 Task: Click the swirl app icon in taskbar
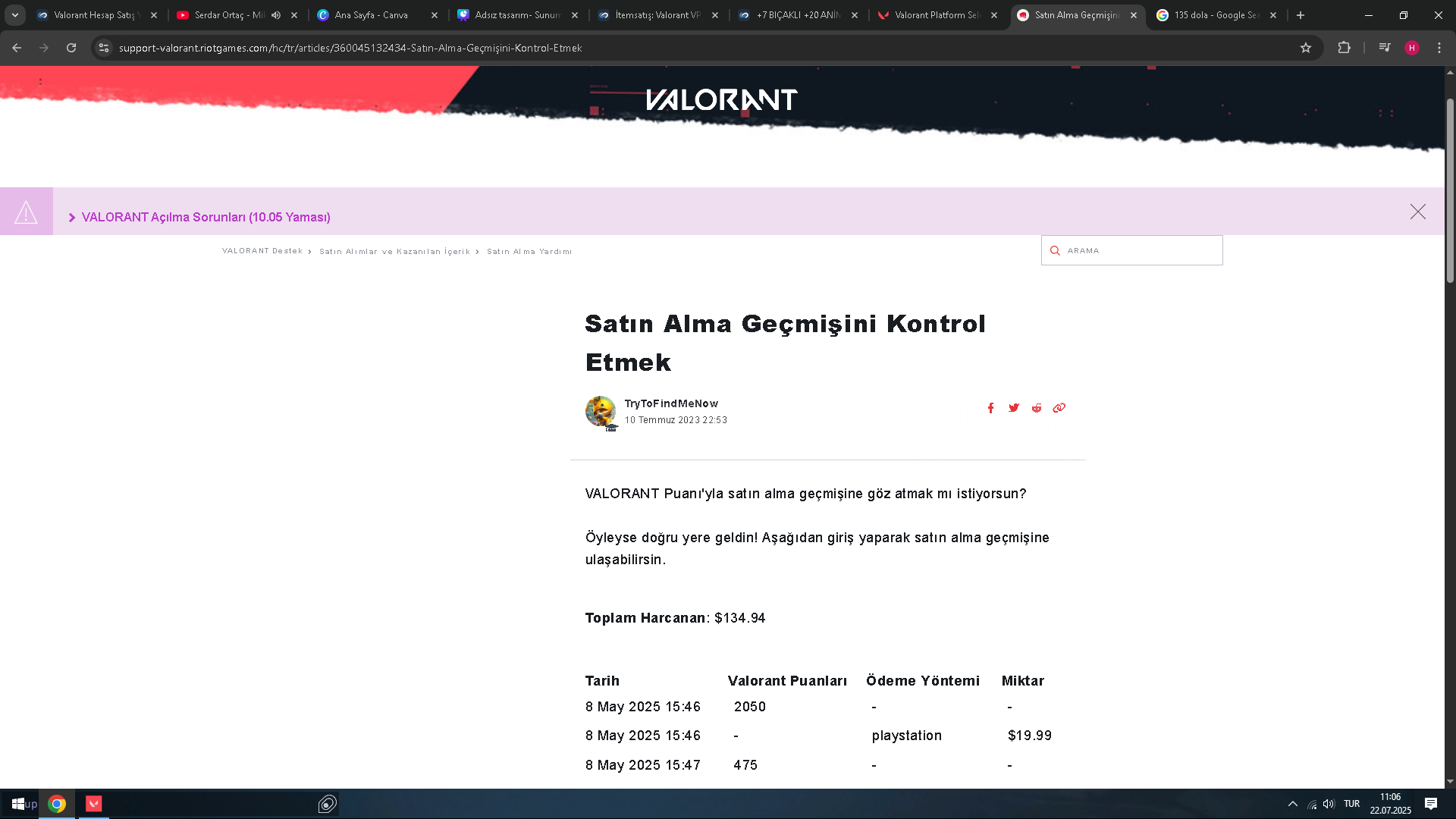coord(328,804)
